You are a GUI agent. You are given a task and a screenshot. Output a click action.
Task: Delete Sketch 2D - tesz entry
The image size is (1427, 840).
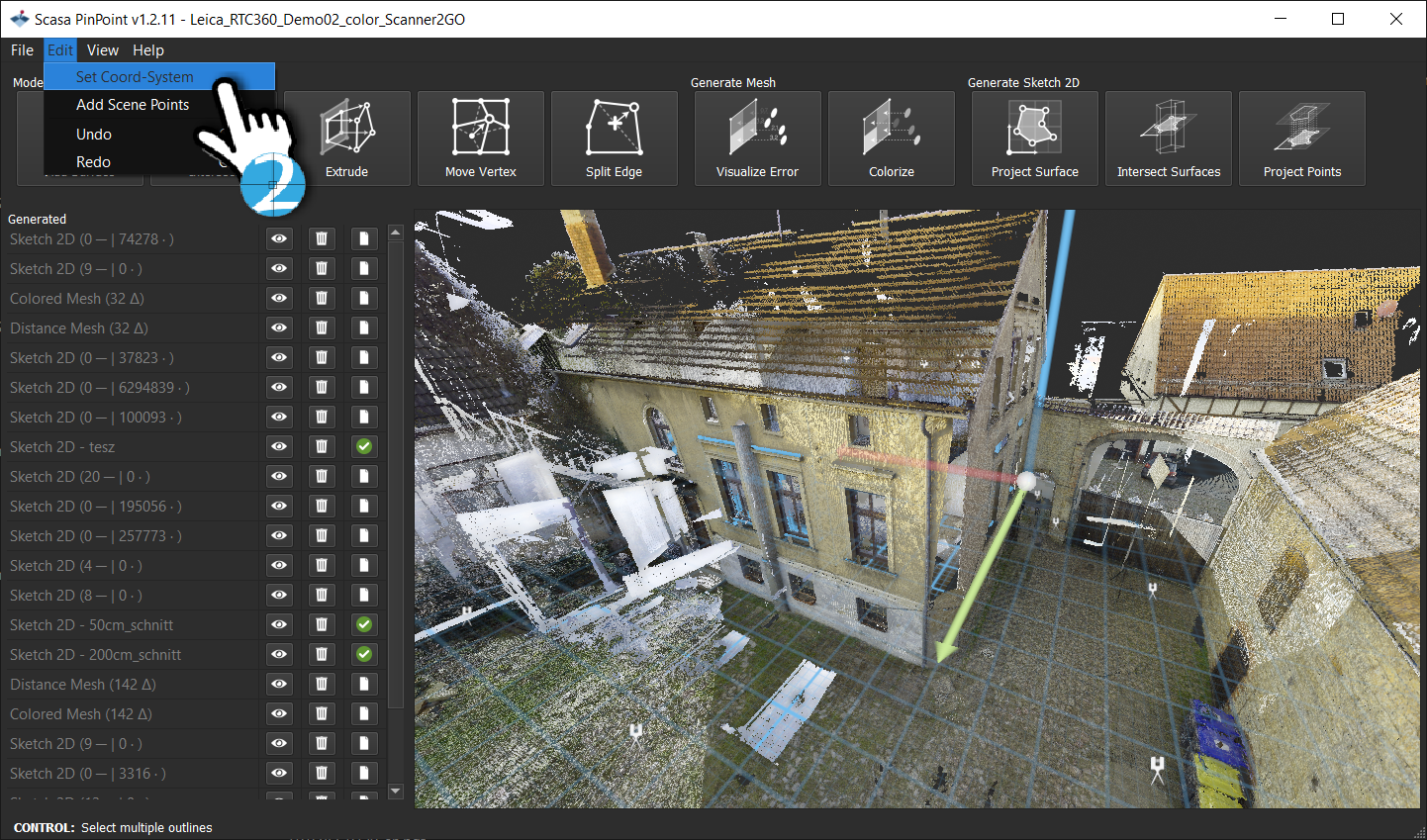pos(322,446)
